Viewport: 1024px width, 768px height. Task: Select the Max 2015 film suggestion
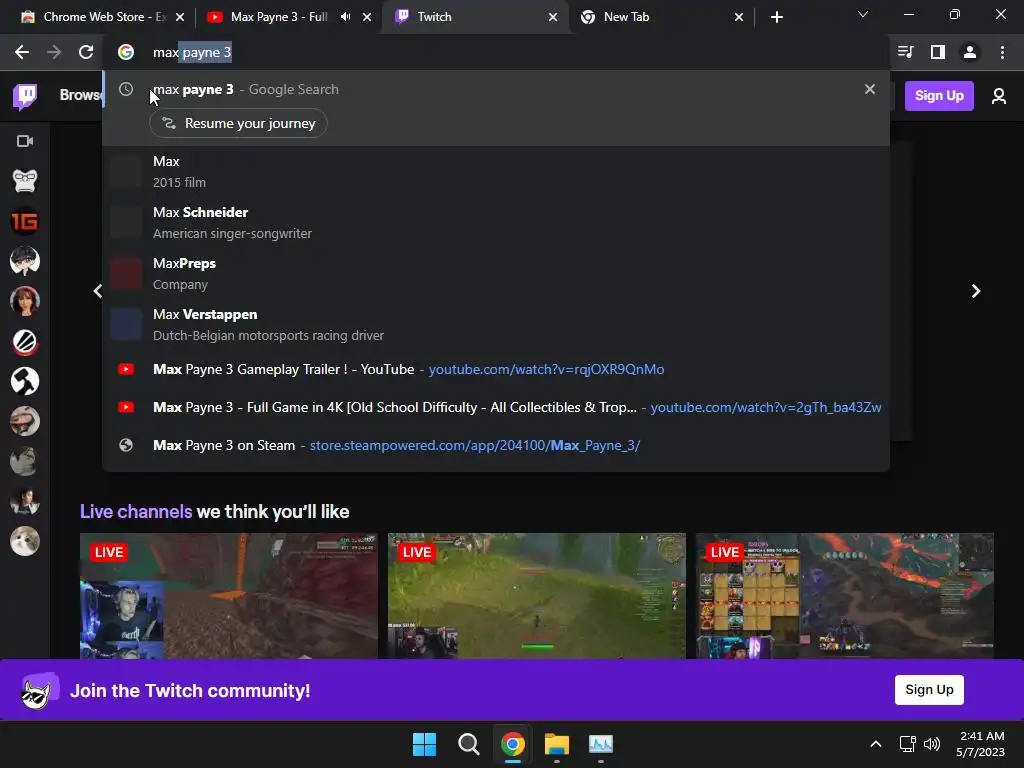tap(496, 172)
